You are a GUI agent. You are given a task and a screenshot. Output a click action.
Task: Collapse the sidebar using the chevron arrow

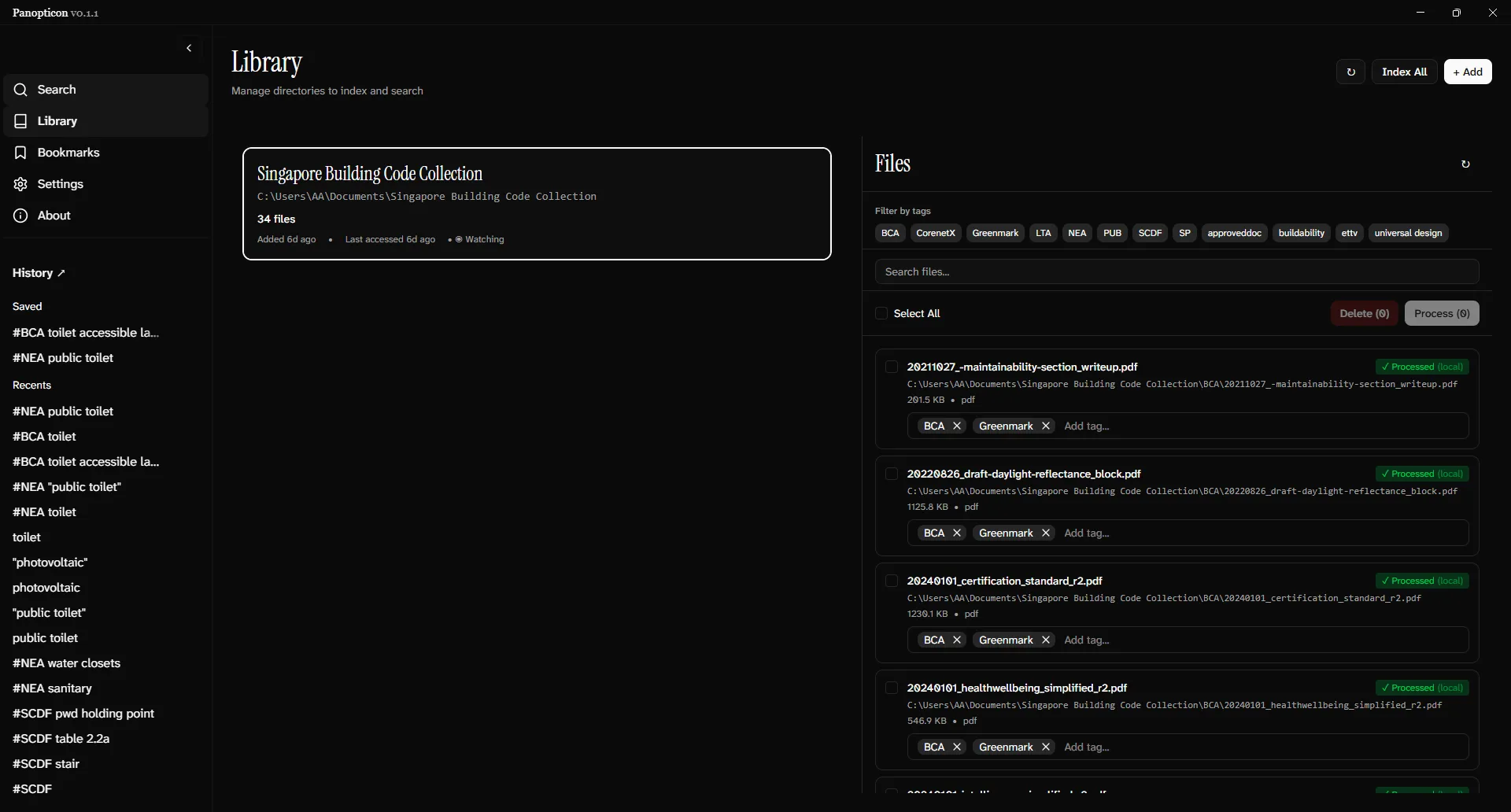coord(188,48)
